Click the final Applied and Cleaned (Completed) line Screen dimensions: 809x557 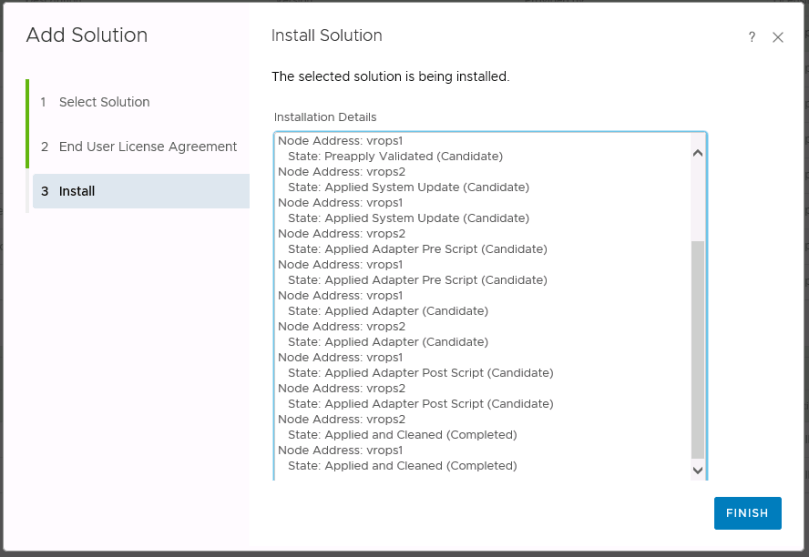coord(402,466)
